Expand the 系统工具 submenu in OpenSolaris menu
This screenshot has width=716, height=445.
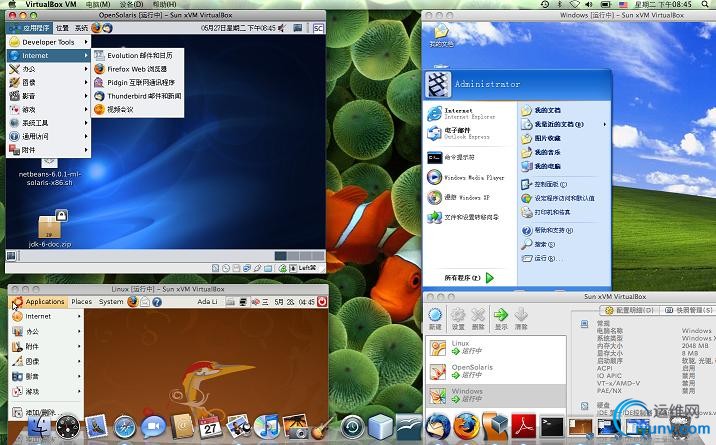point(49,123)
